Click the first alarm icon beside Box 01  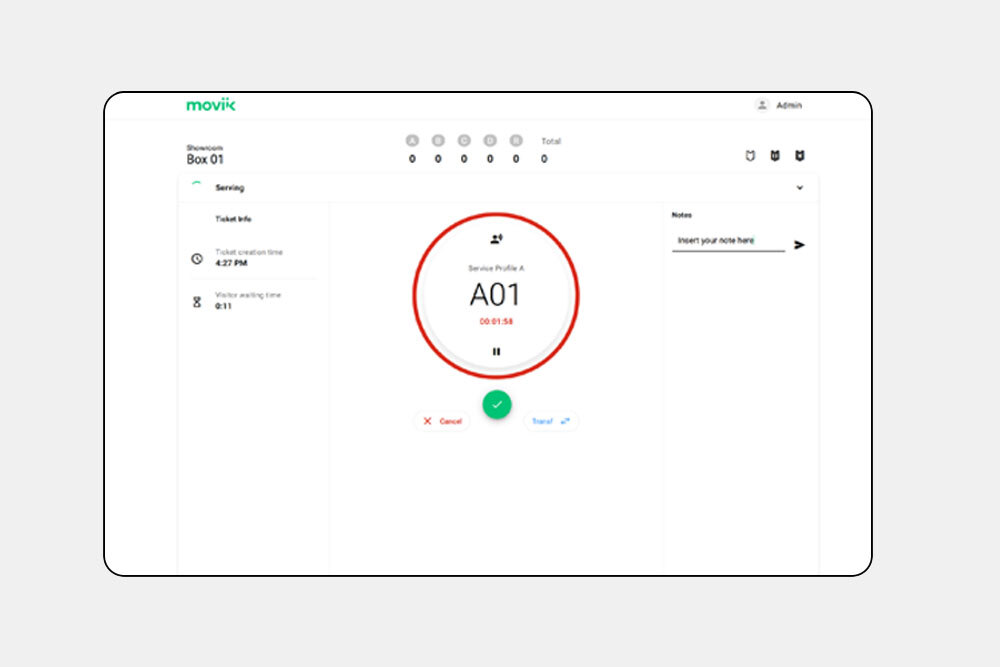click(x=750, y=156)
